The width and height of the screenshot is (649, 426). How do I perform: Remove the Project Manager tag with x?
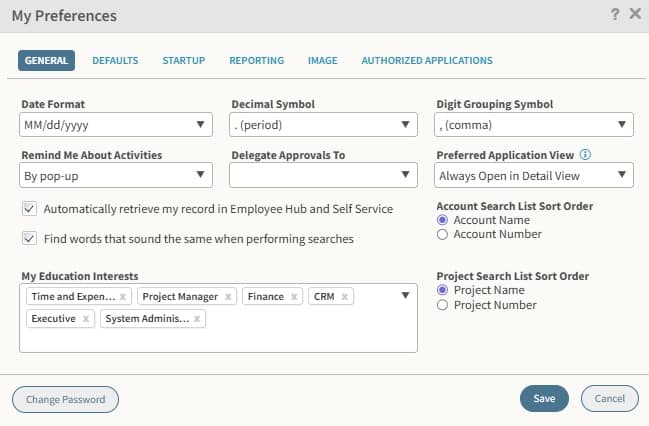(x=228, y=297)
